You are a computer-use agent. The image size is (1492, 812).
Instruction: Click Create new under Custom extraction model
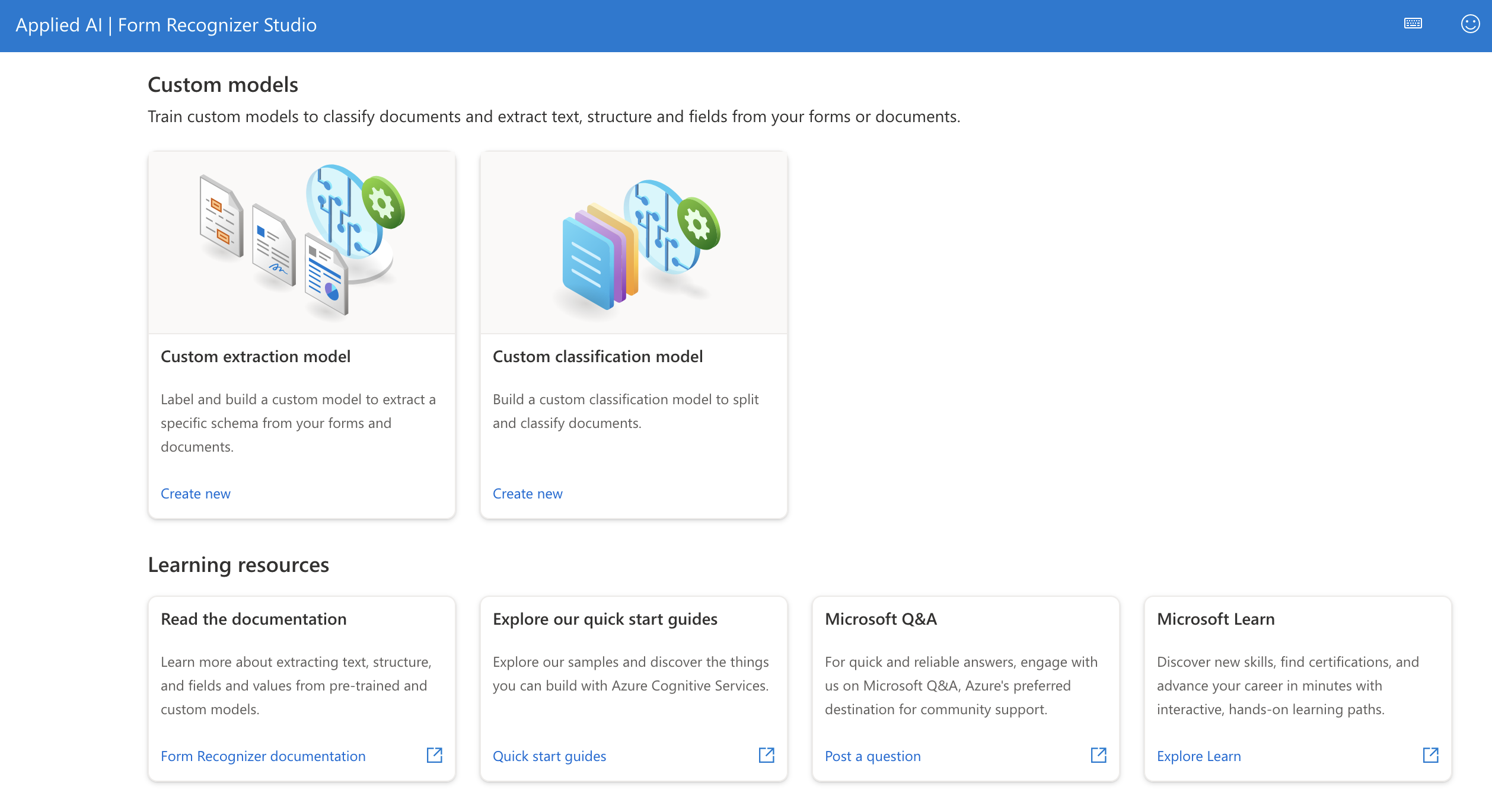[196, 494]
